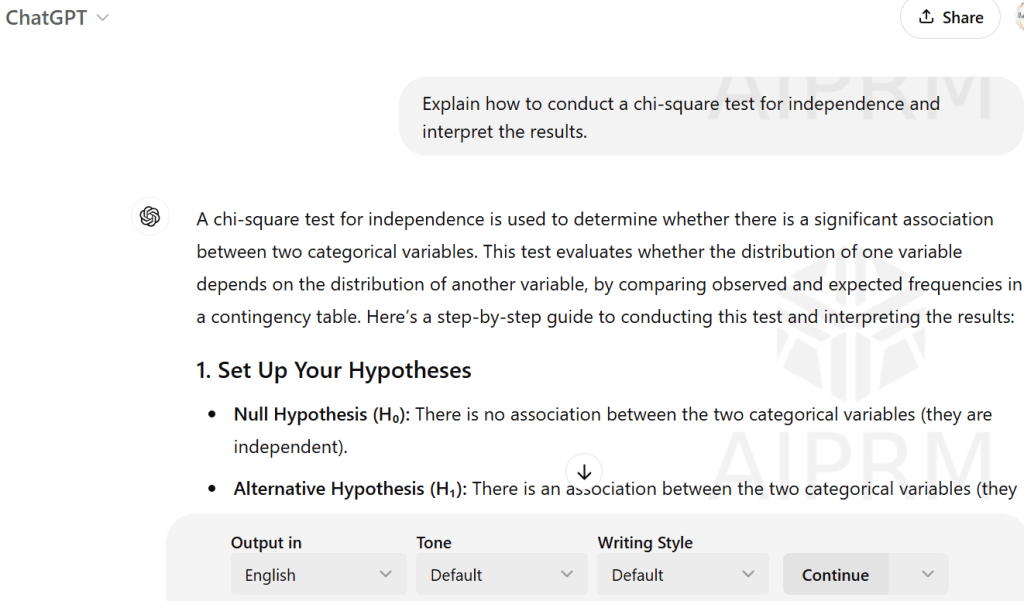Expand the options arrow next to Continue
This screenshot has height=601, width=1024.
pos(927,574)
